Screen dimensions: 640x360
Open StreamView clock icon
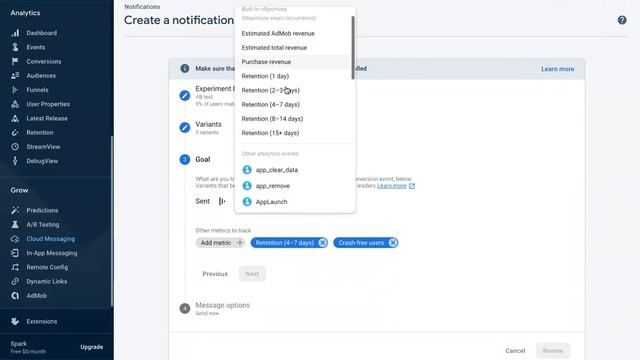[15, 147]
